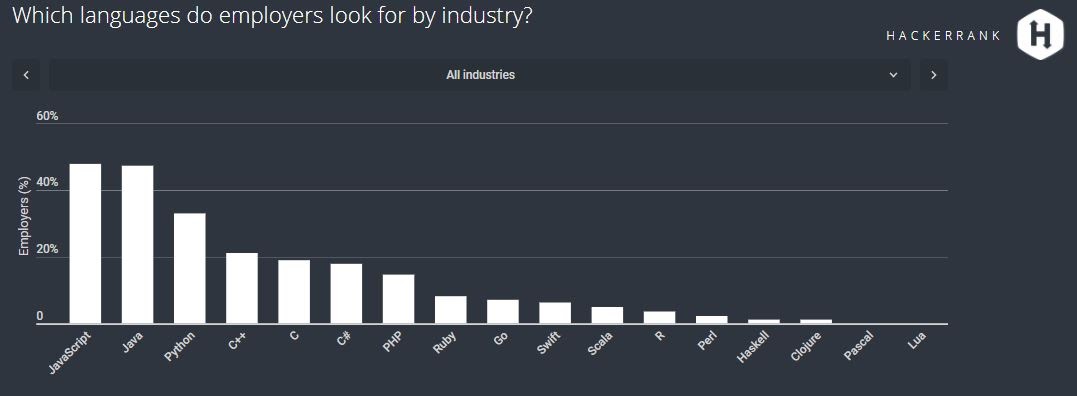Image resolution: width=1077 pixels, height=396 pixels.
Task: Select the PHP bar
Action: [x=398, y=299]
